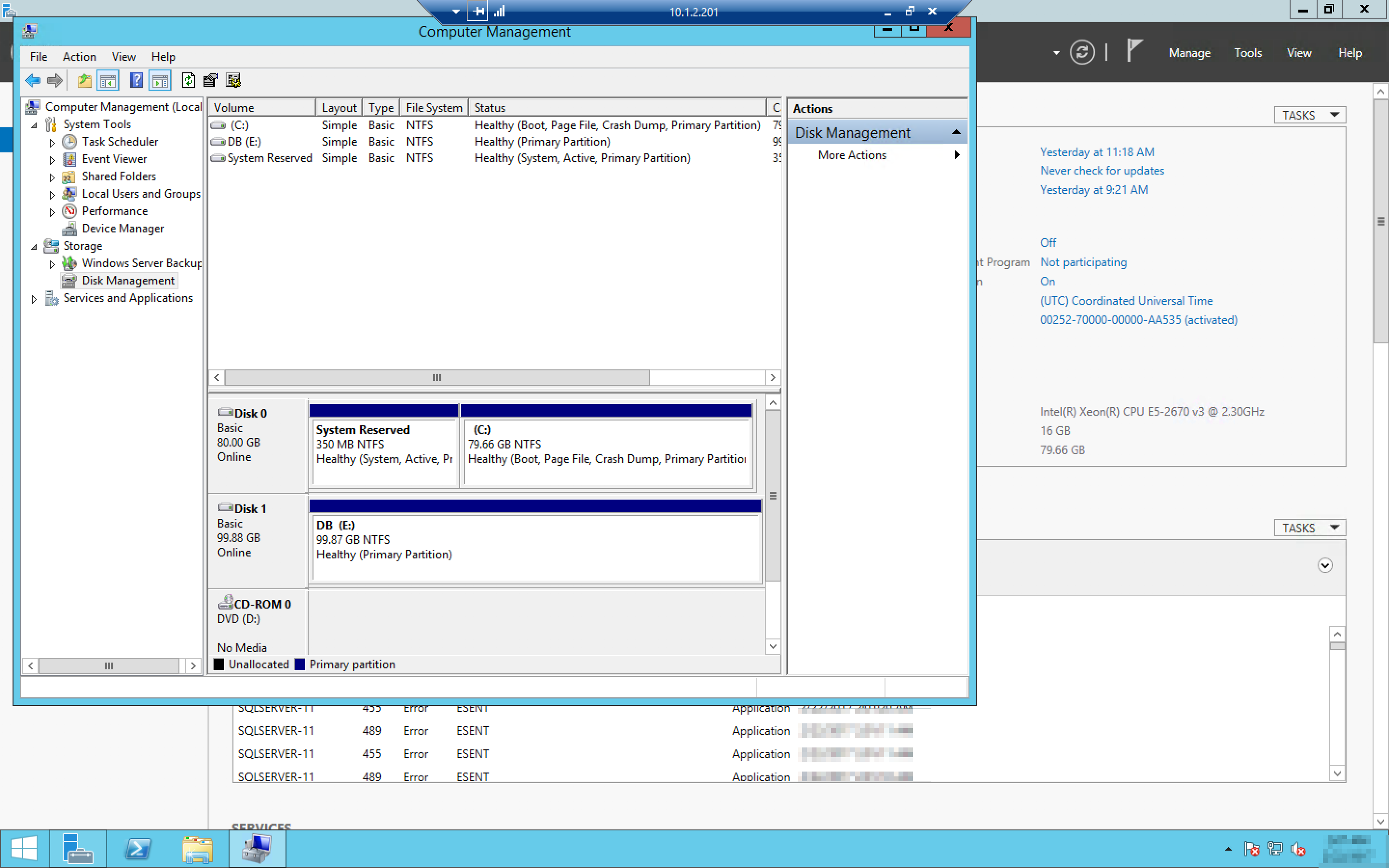Click the blue Help question mark icon
Screen dimensions: 1389x868
[x=136, y=81]
